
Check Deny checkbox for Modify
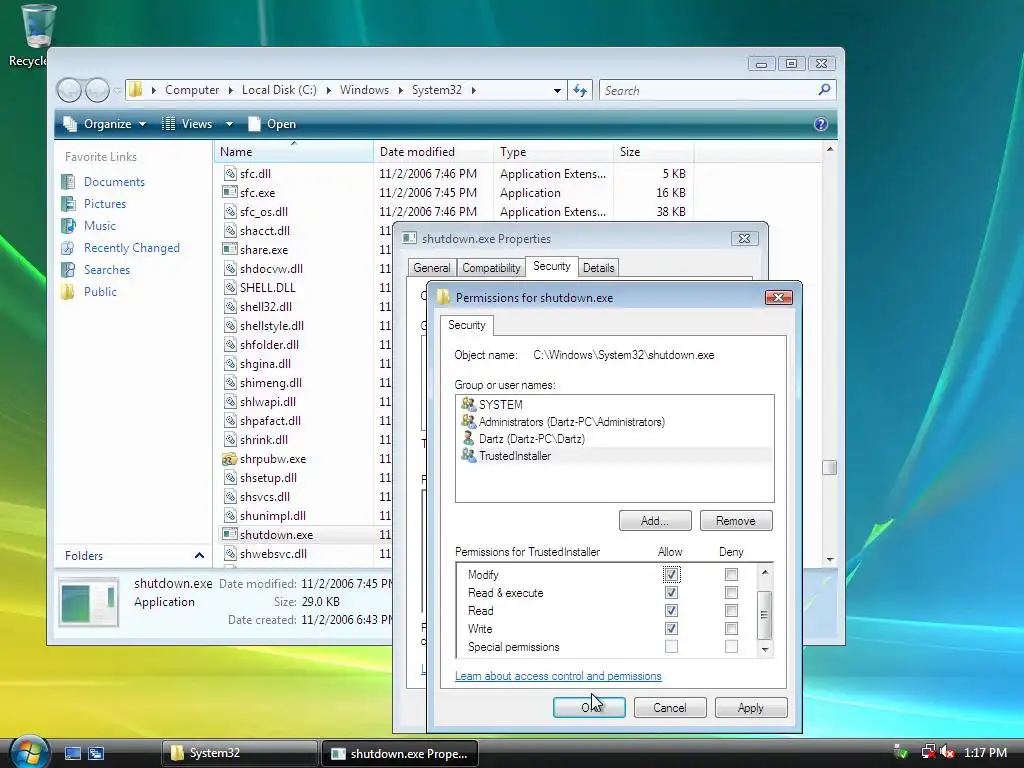pyautogui.click(x=731, y=575)
